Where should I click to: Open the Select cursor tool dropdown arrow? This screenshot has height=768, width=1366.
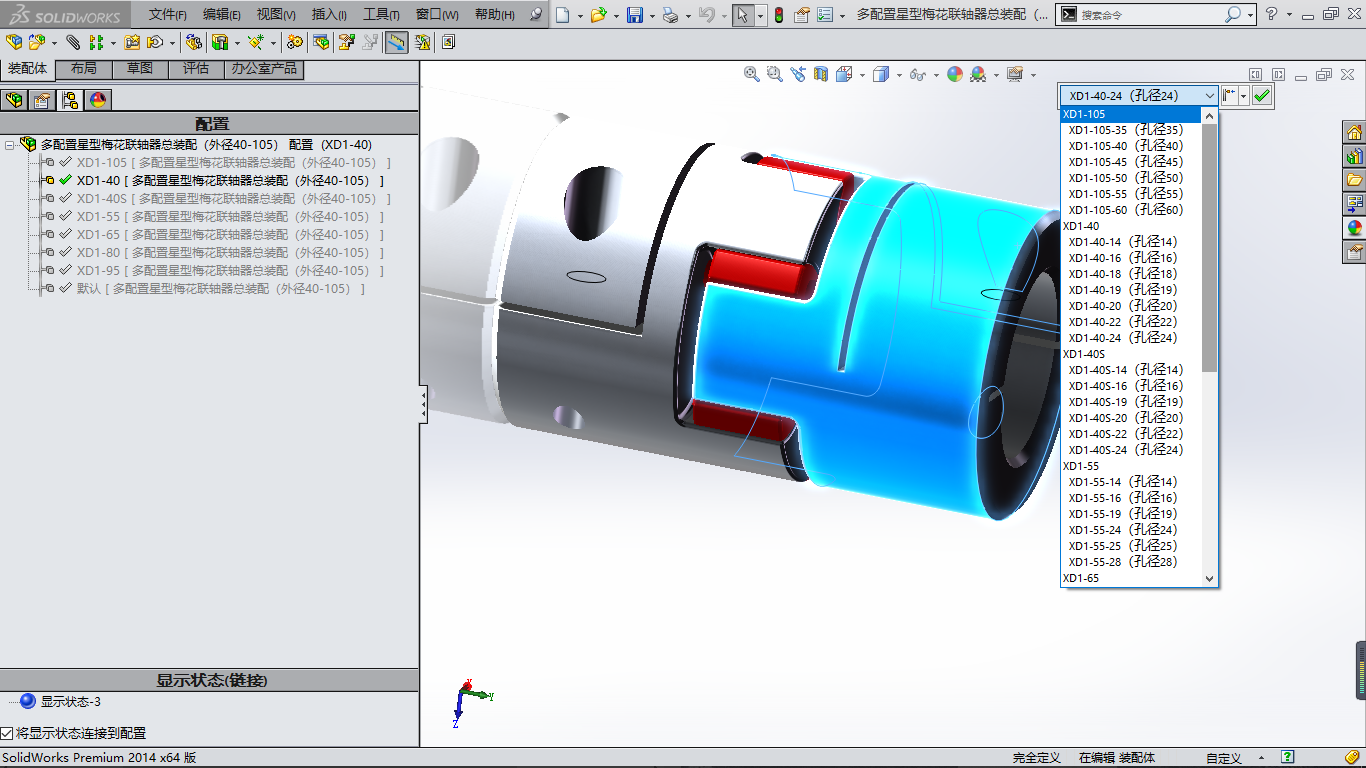tap(761, 16)
